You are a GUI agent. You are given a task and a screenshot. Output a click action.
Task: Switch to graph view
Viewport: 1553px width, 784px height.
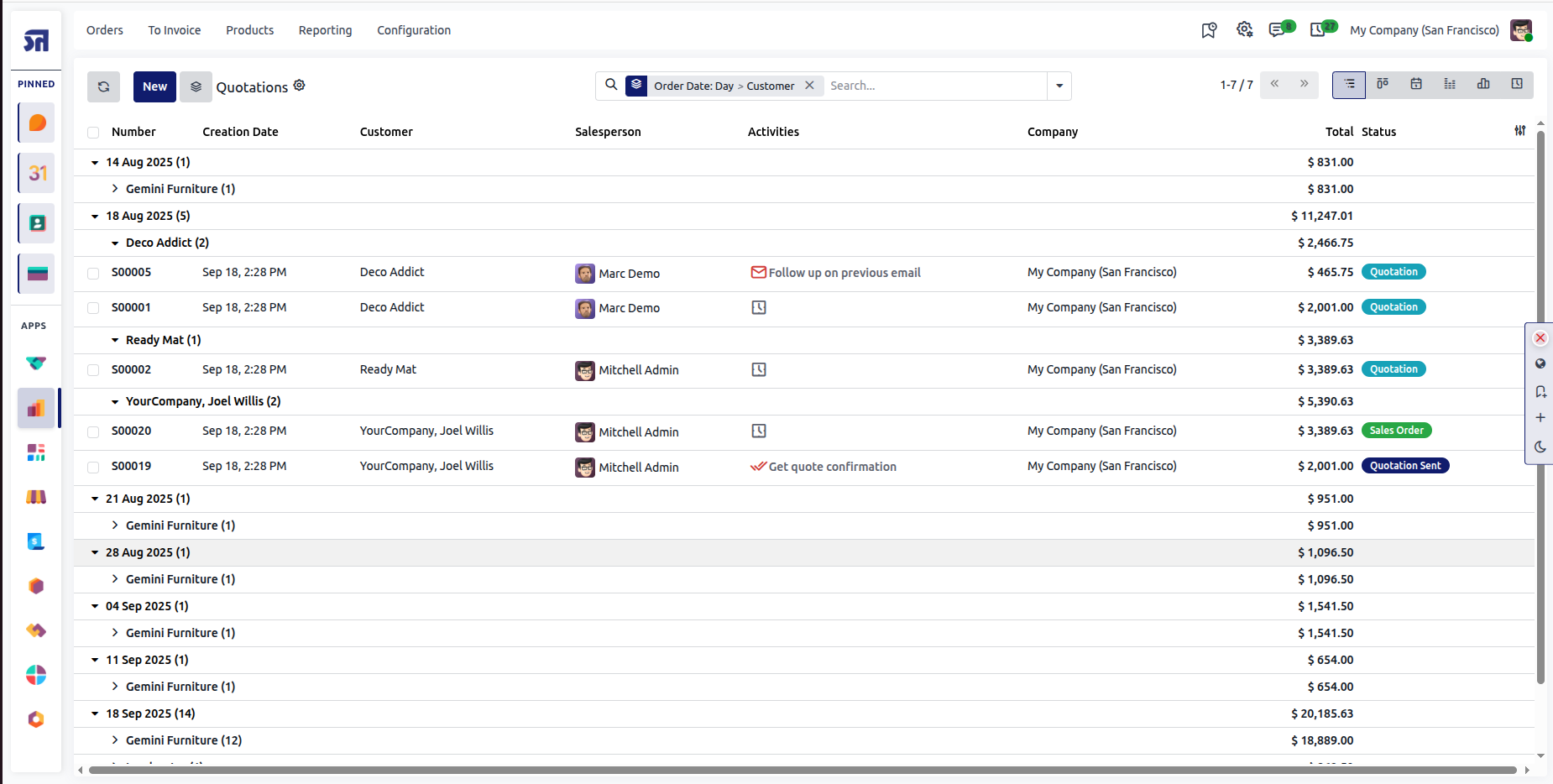click(x=1483, y=85)
